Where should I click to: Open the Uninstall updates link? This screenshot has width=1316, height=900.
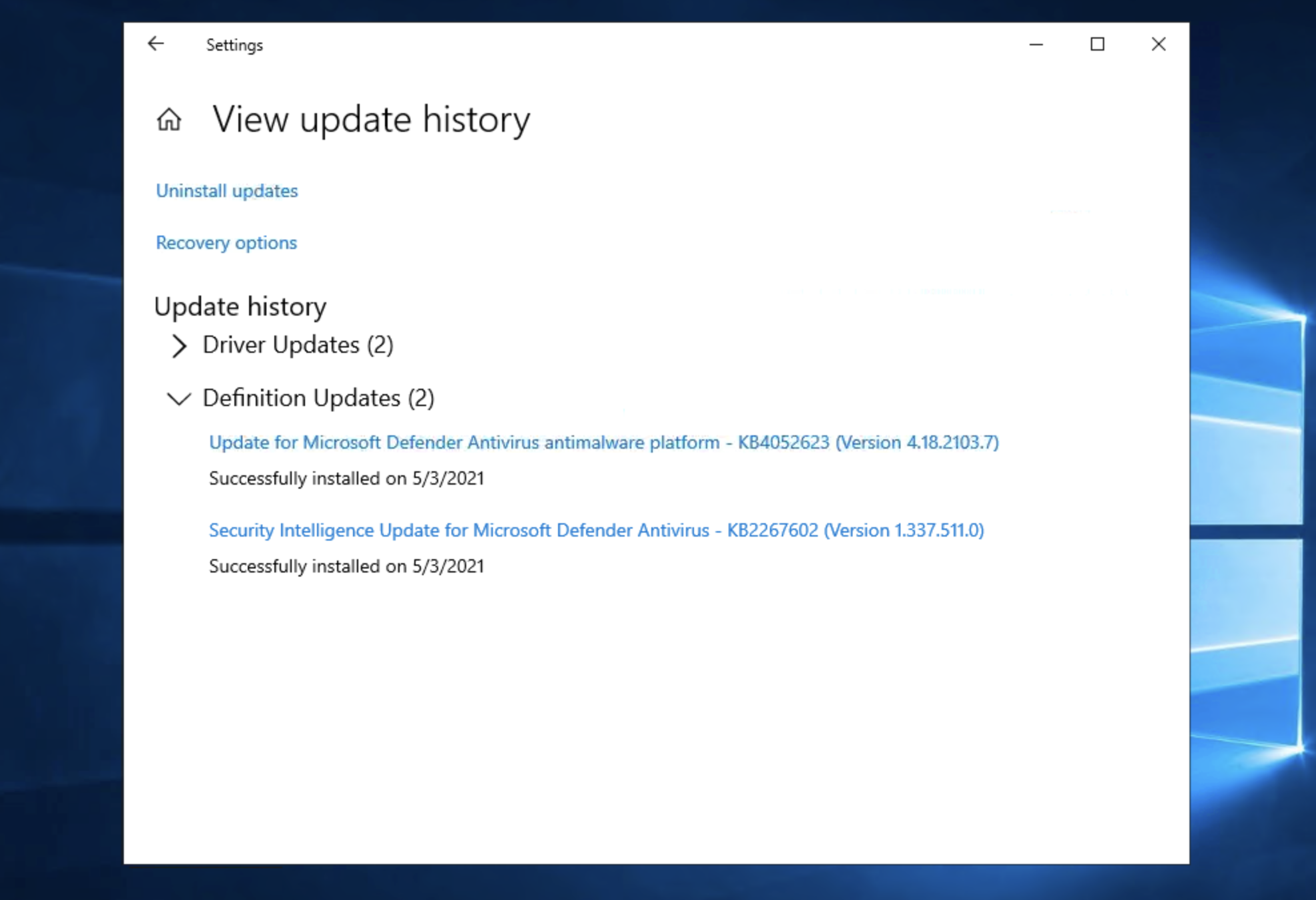pyautogui.click(x=226, y=191)
